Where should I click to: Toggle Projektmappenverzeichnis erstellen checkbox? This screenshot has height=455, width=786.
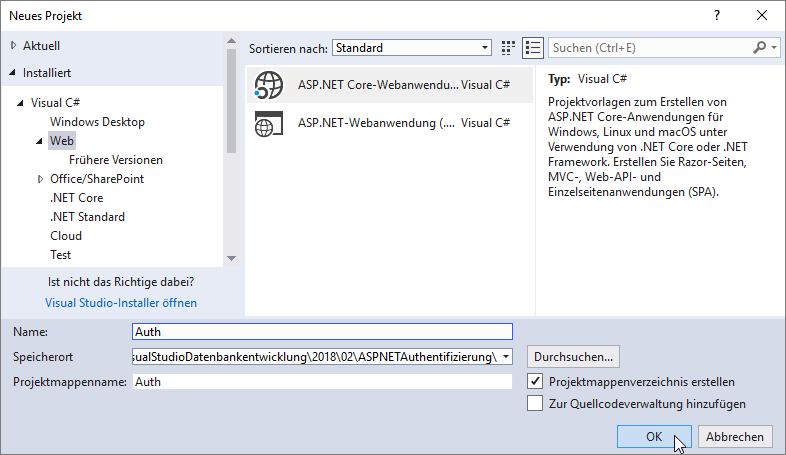pyautogui.click(x=535, y=381)
